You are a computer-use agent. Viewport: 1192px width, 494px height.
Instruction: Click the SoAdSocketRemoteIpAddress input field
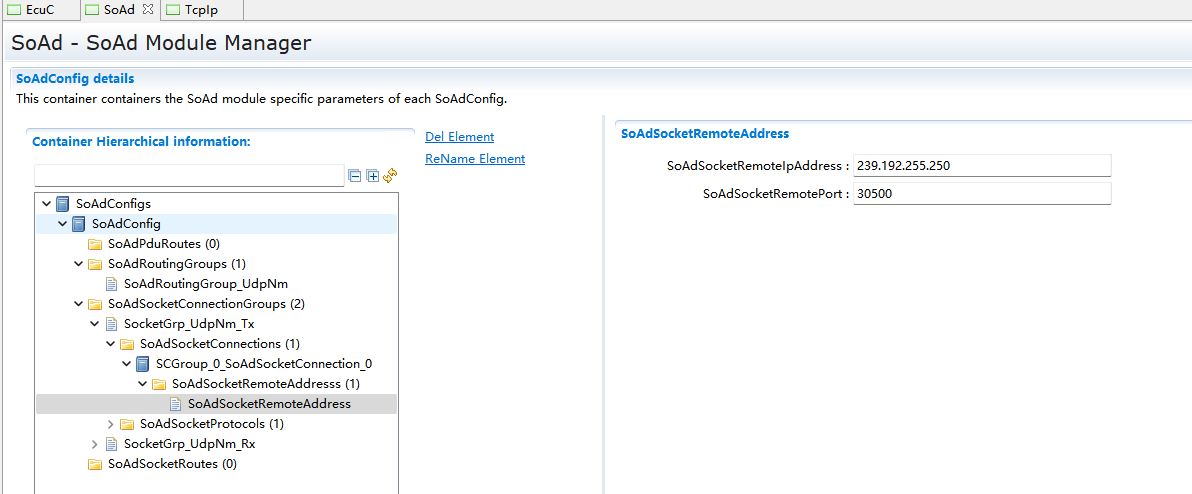click(x=981, y=166)
